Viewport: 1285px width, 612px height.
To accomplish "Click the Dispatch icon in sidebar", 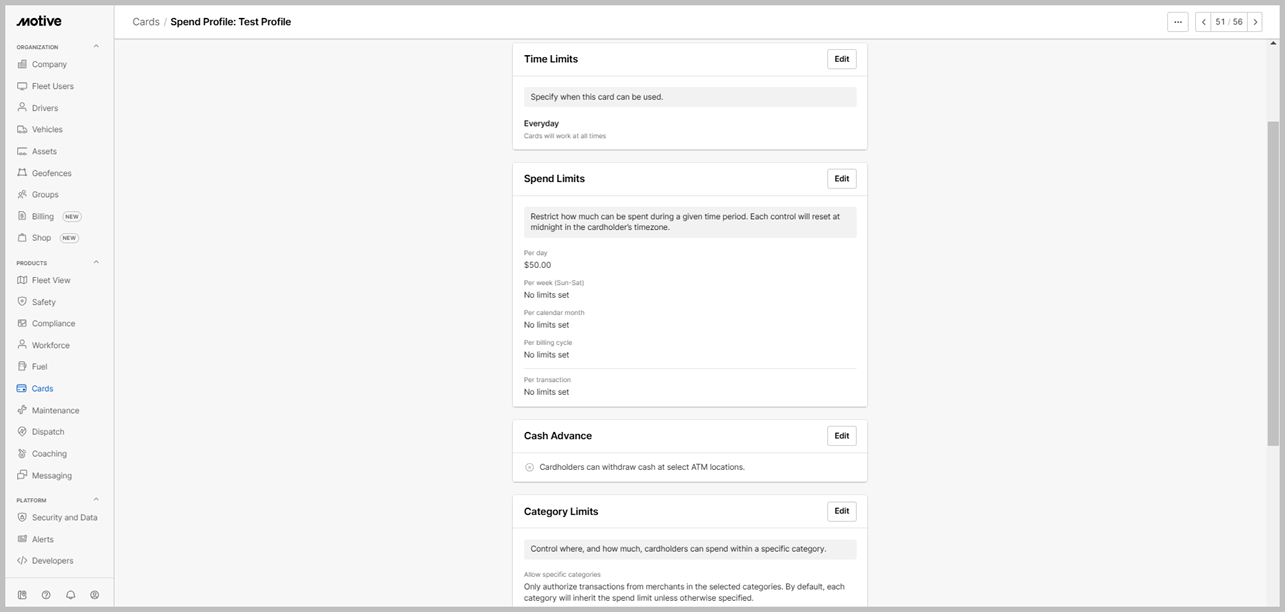I will (x=22, y=432).
